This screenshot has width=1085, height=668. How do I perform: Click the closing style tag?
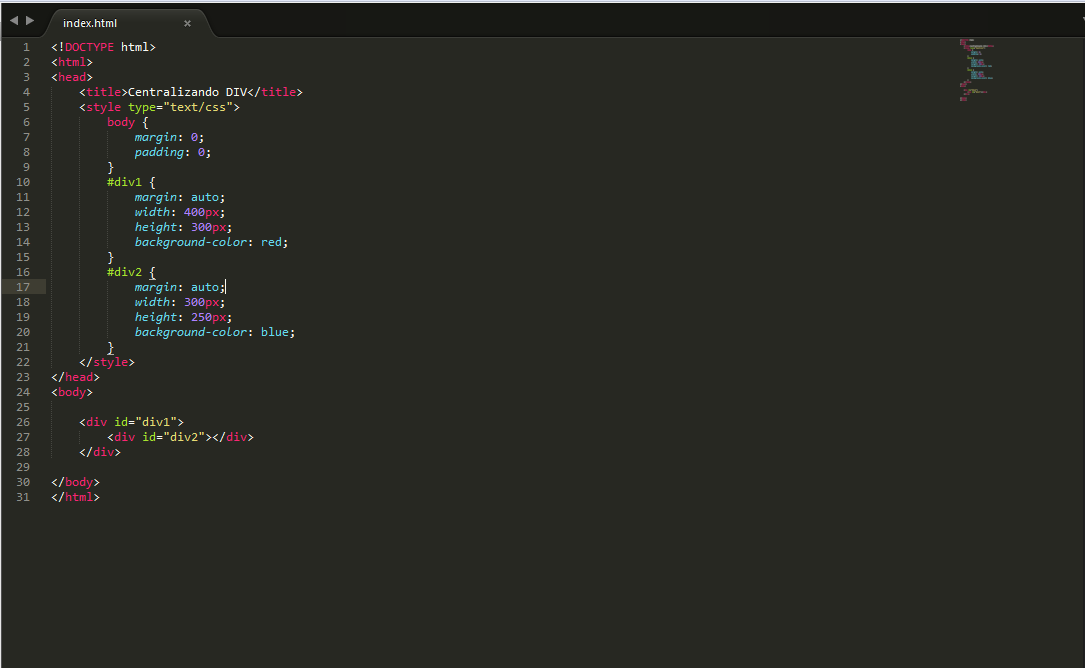(x=107, y=362)
